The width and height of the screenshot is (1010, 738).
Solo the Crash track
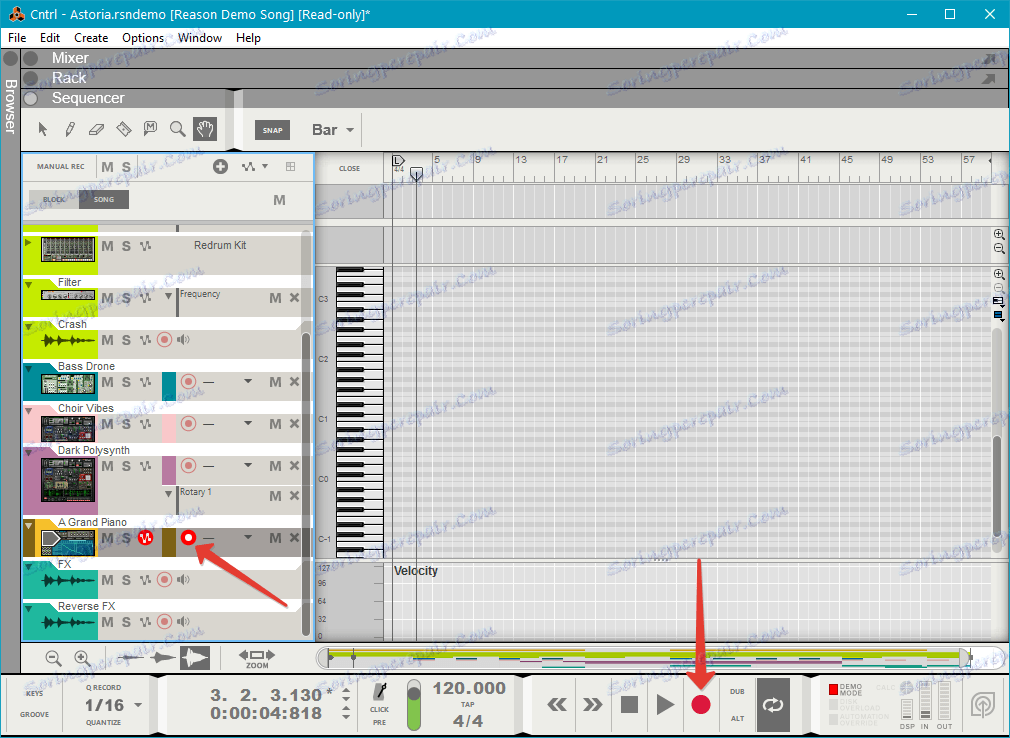click(x=126, y=340)
